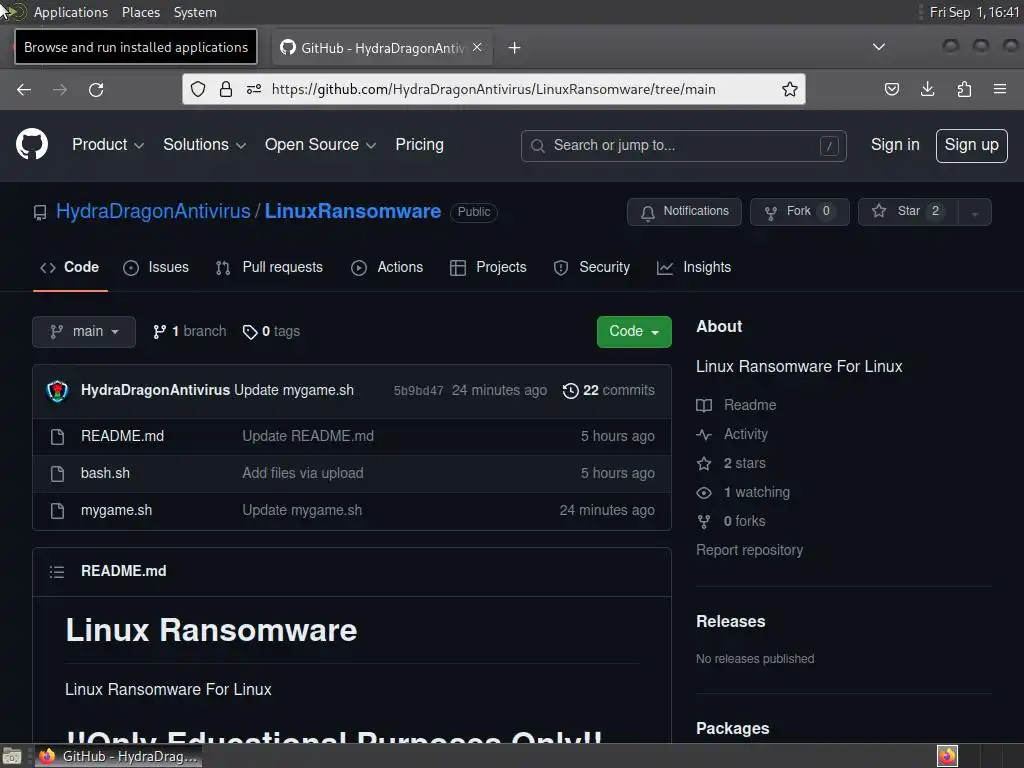The height and width of the screenshot is (768, 1024).
Task: Click the Firefox icon in the system tray
Action: [x=947, y=756]
